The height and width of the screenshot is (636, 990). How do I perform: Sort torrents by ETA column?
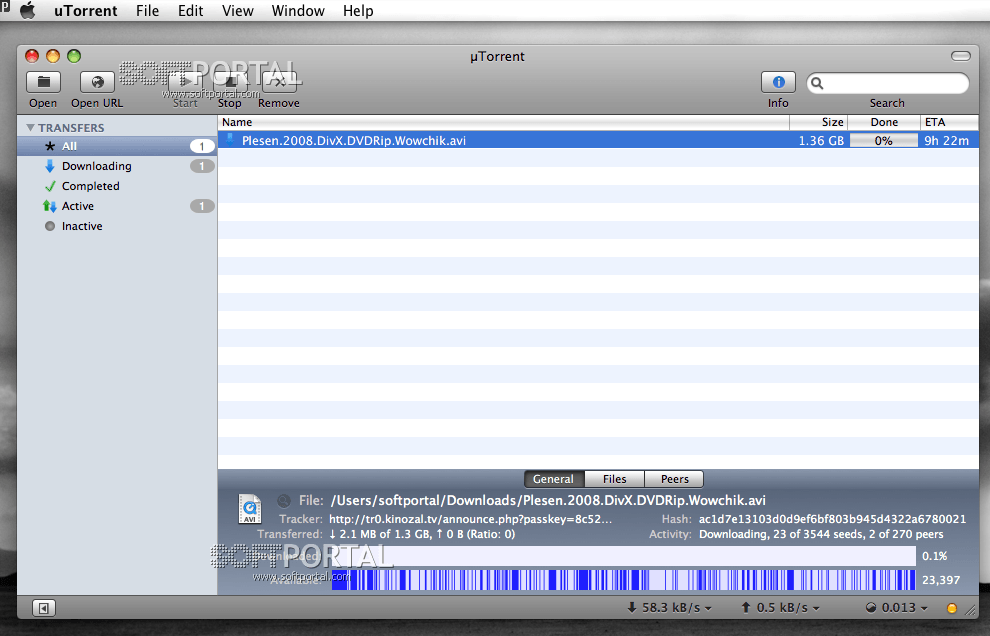[950, 122]
